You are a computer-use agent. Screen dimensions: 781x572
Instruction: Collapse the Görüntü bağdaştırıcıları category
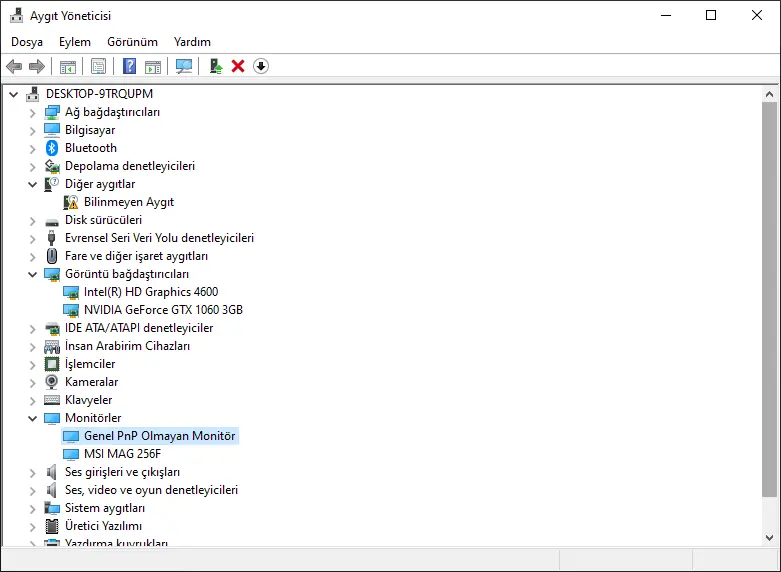click(x=32, y=274)
